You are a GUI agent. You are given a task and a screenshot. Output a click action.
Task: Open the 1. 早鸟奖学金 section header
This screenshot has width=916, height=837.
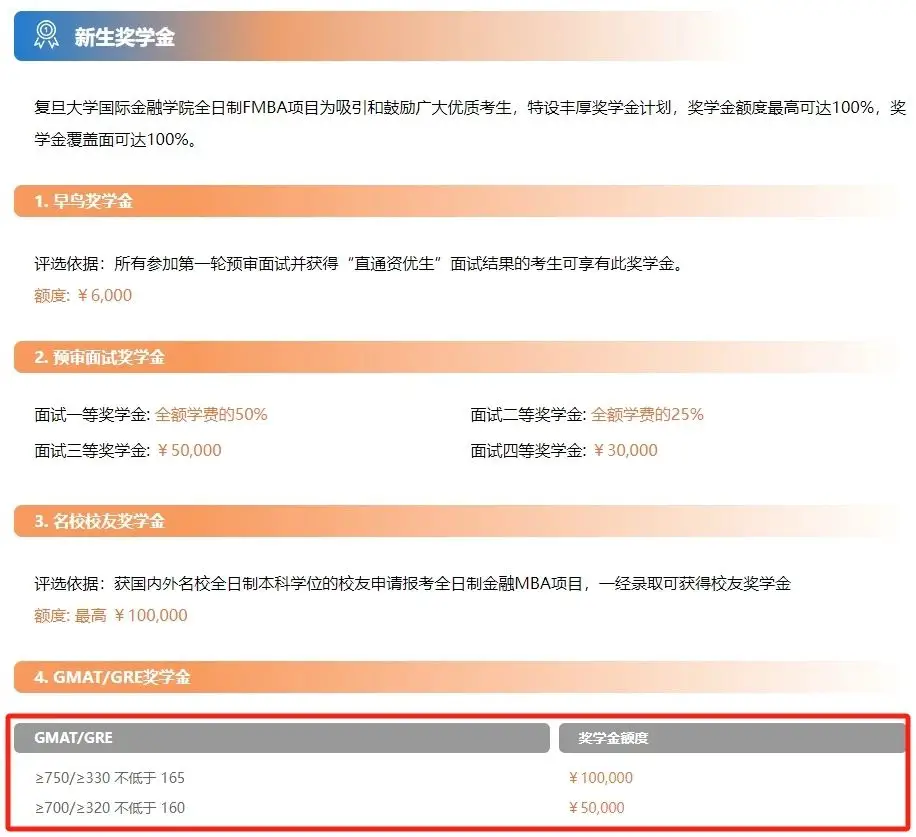(84, 201)
